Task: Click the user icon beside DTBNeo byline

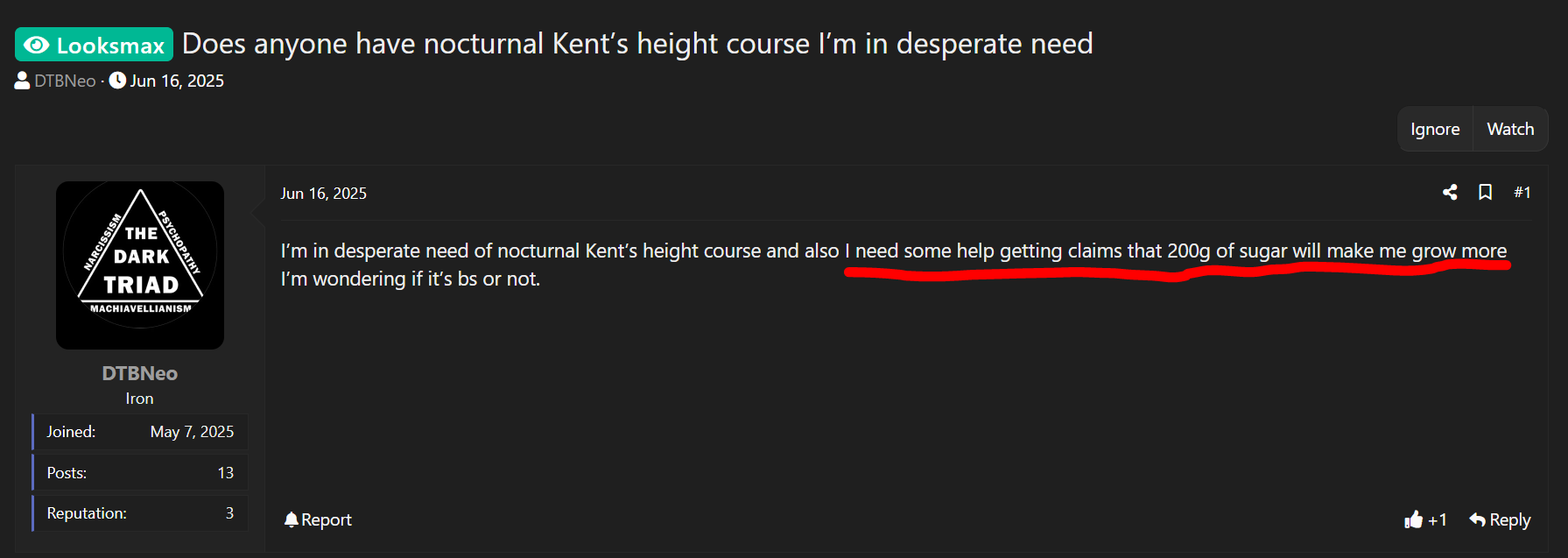Action: pyautogui.click(x=23, y=81)
